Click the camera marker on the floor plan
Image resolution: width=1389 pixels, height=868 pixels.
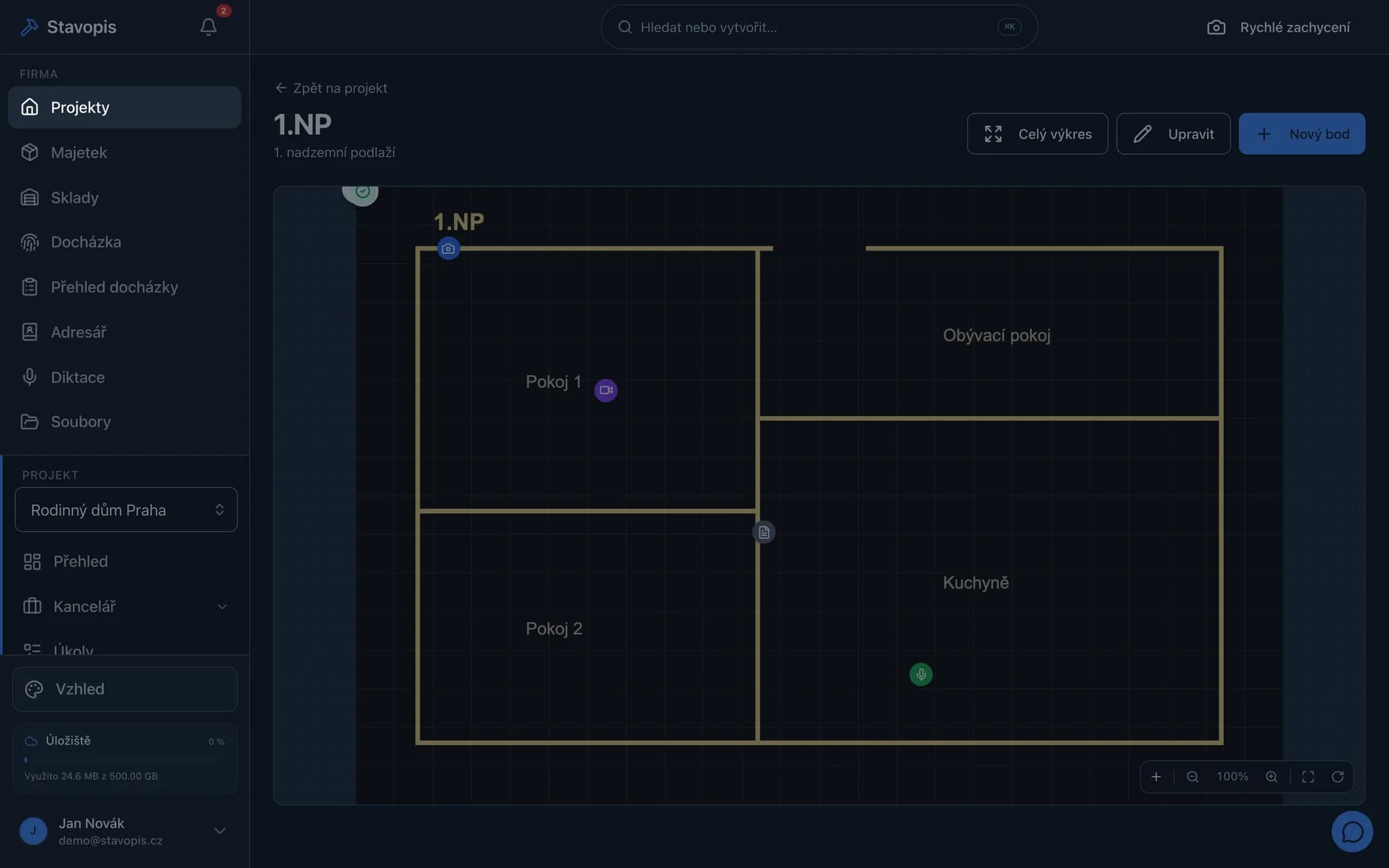(x=449, y=249)
